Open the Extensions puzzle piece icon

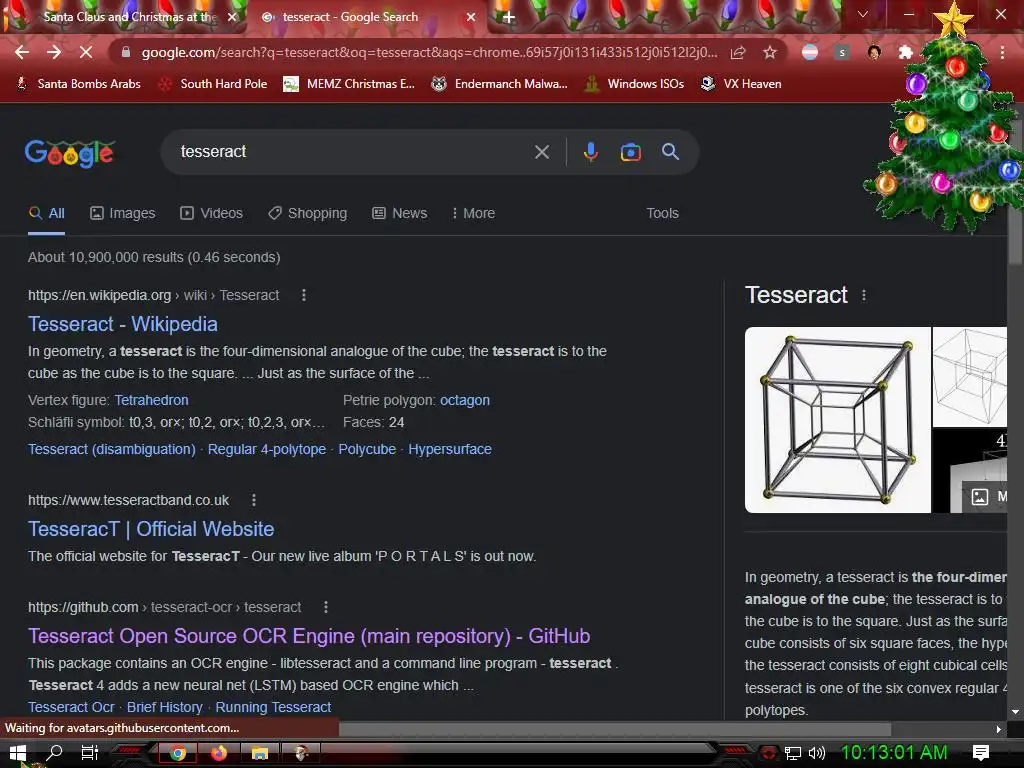click(x=906, y=52)
